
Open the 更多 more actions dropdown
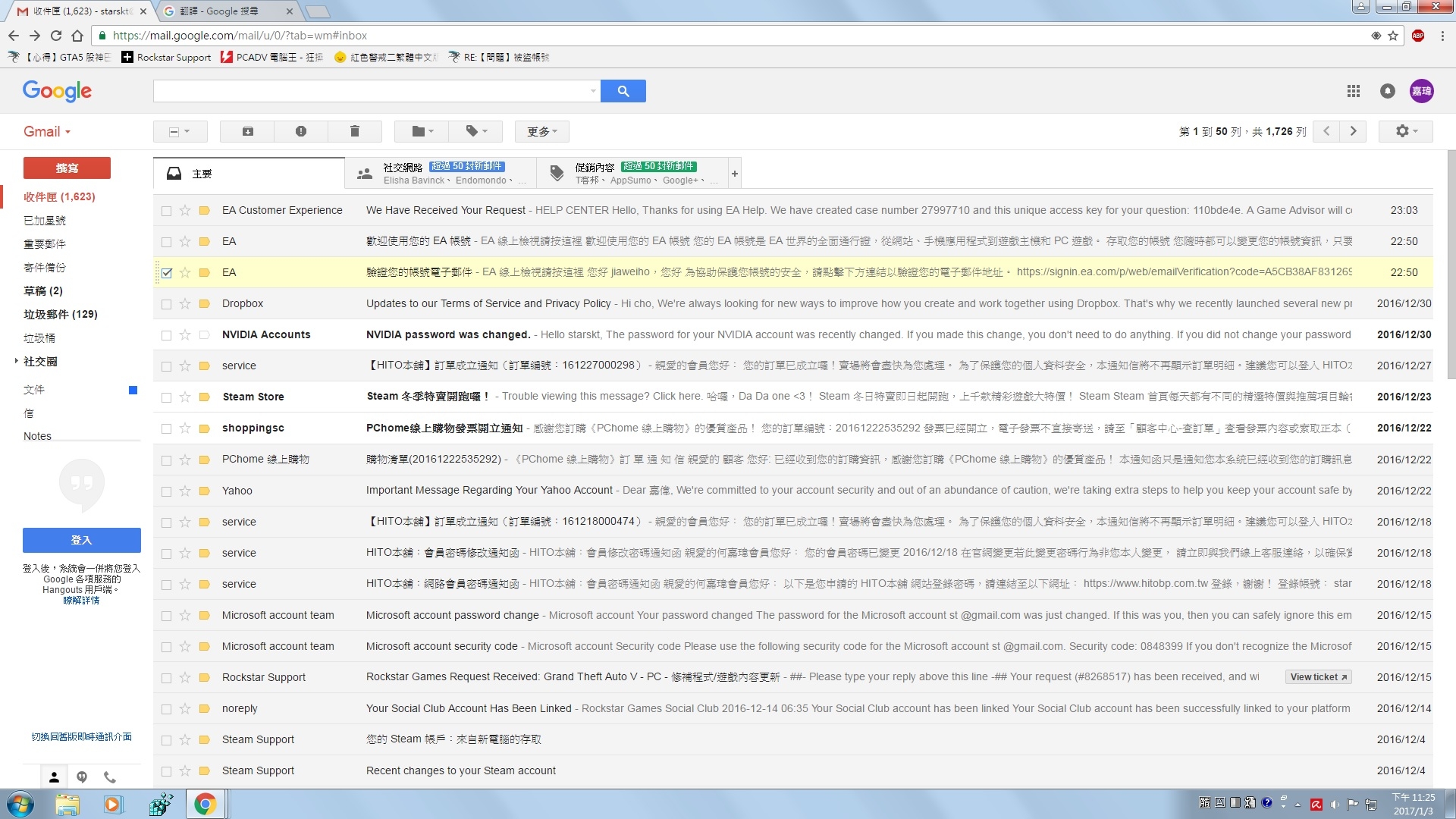point(541,132)
